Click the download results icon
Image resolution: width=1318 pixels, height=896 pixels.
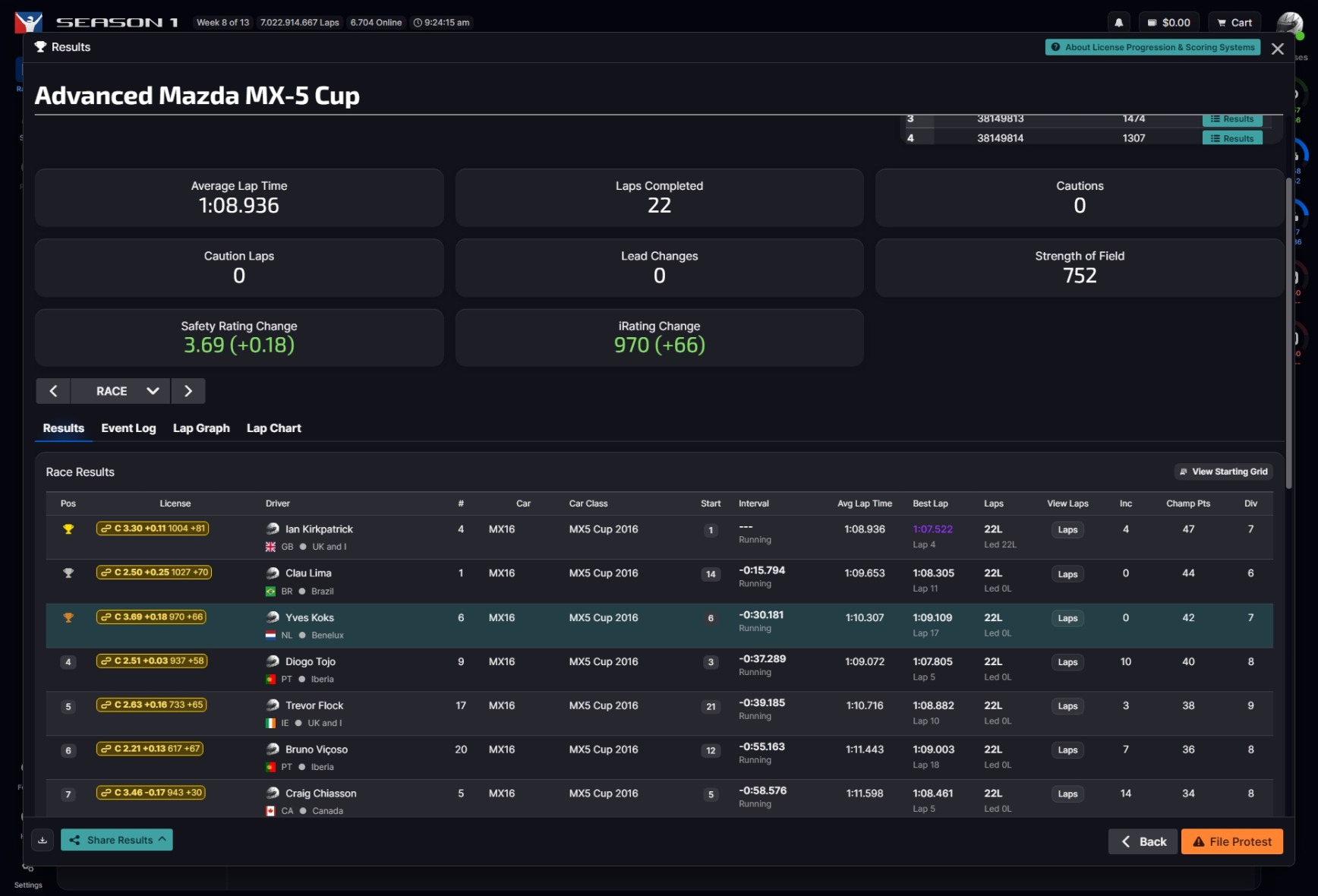43,840
